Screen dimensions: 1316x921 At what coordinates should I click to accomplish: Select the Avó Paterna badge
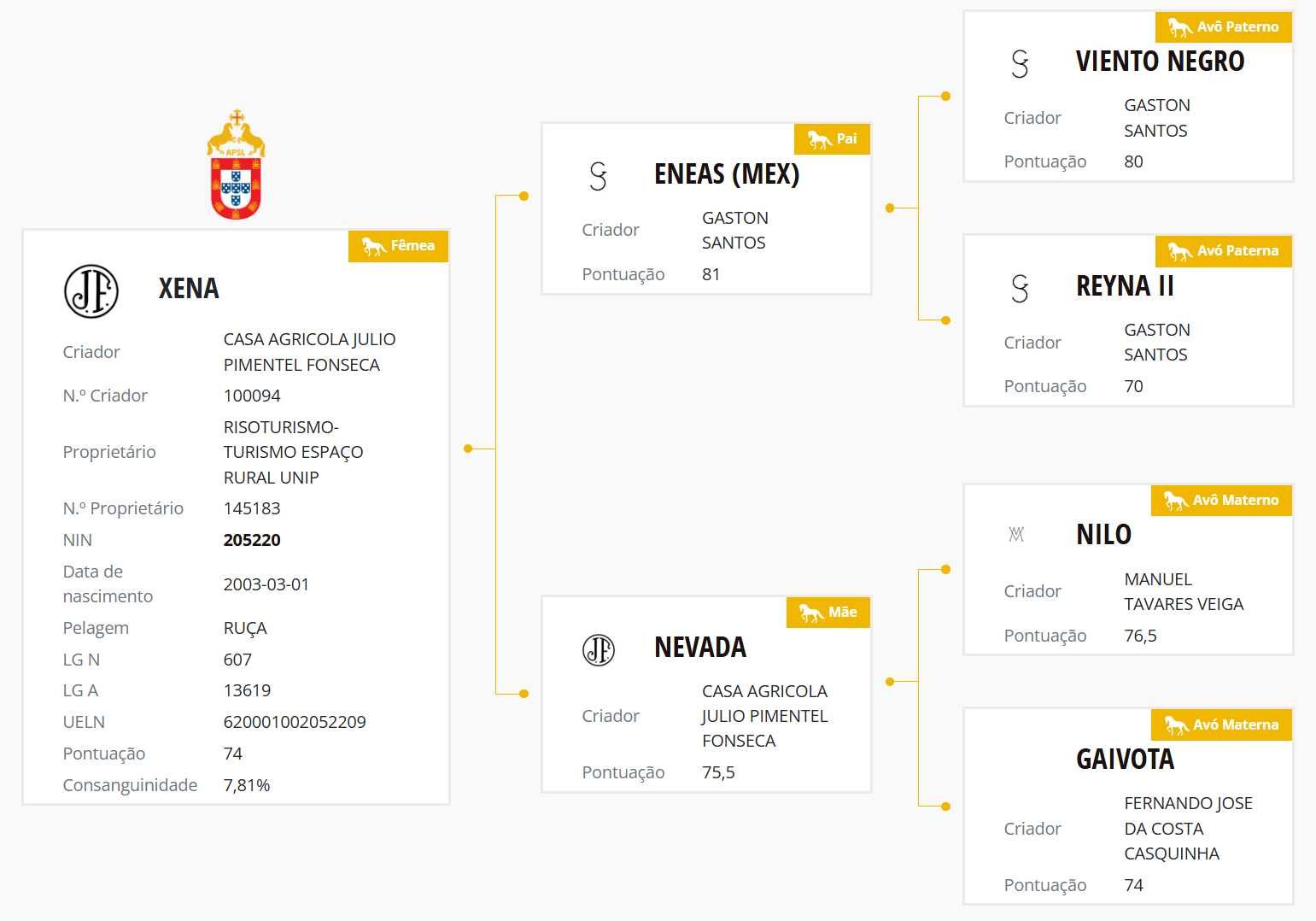1224,251
